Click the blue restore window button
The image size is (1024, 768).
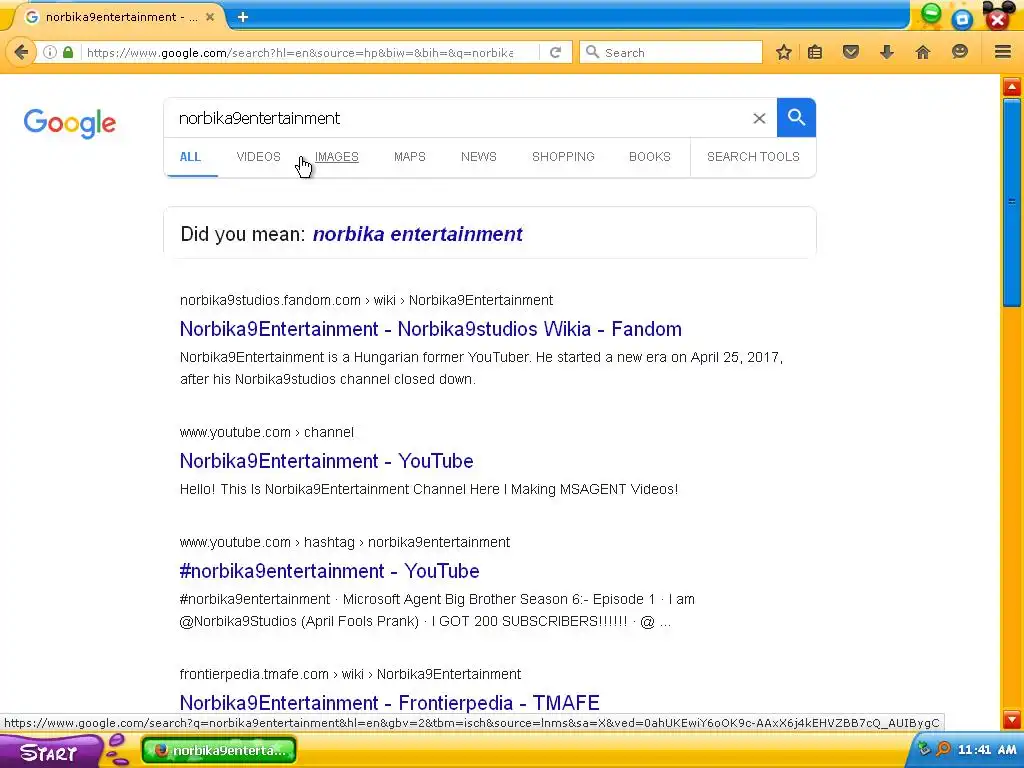pos(962,20)
